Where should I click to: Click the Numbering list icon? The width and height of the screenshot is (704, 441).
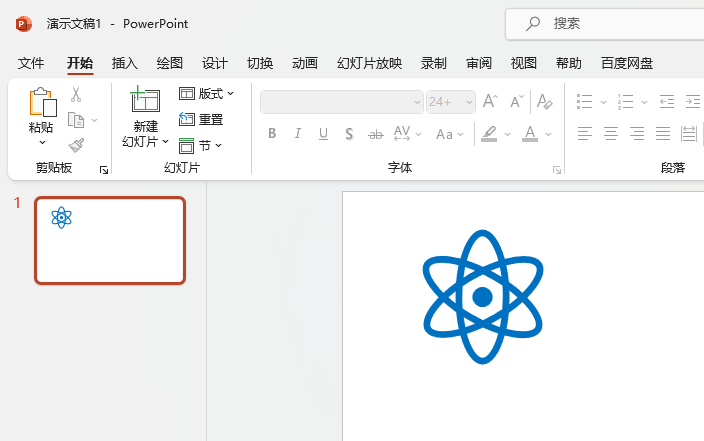(x=625, y=101)
